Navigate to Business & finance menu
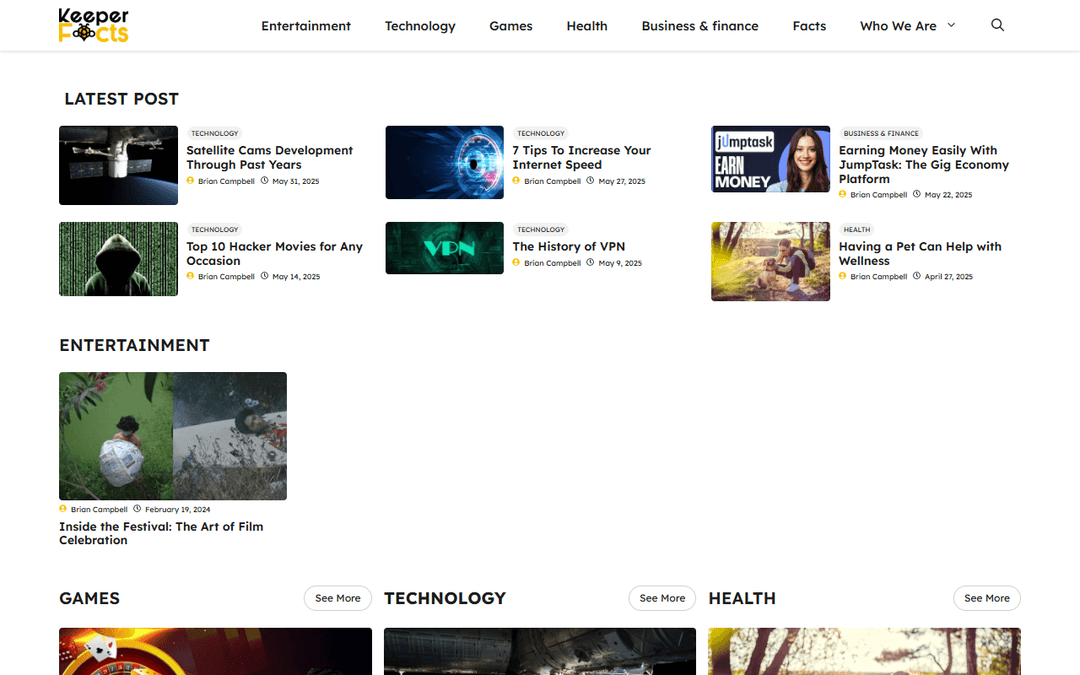The image size is (1080, 675). tap(700, 26)
